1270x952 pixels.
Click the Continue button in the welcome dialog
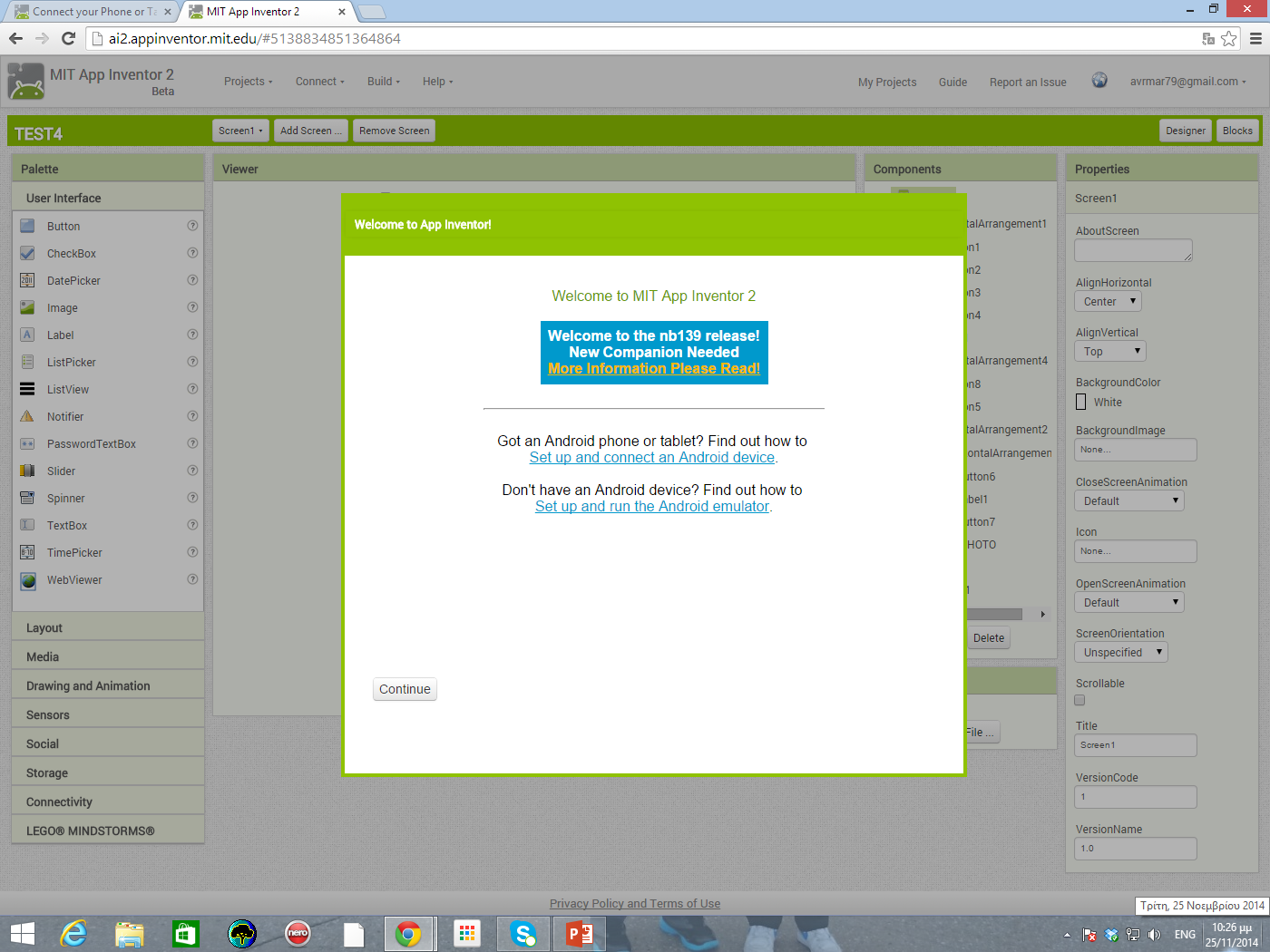tap(405, 689)
